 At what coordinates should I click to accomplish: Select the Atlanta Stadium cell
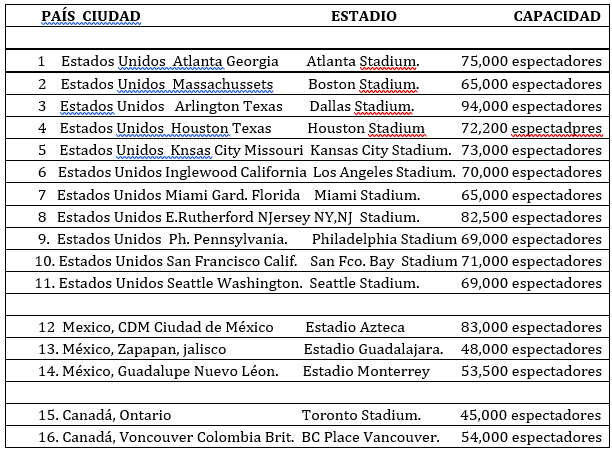363,61
